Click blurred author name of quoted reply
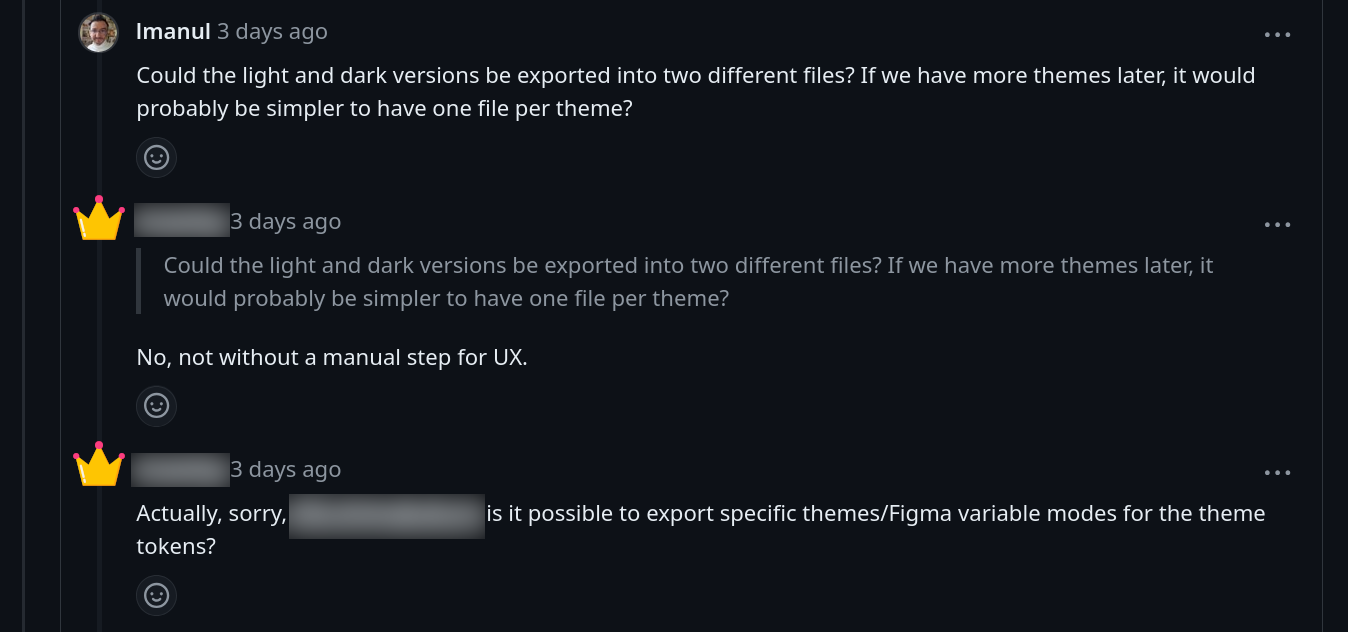Screen dimensions: 1348x632 [x=182, y=220]
